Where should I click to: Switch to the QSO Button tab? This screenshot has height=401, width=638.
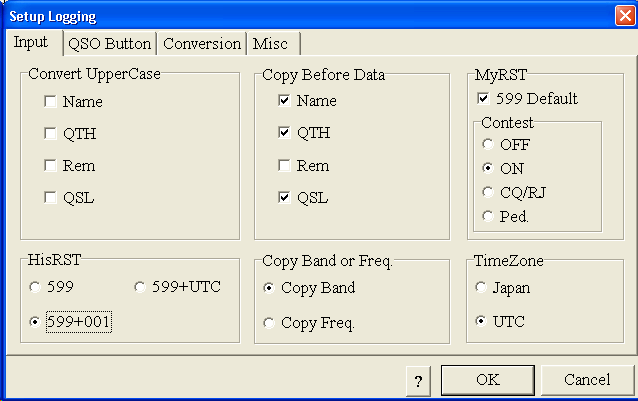(x=109, y=44)
